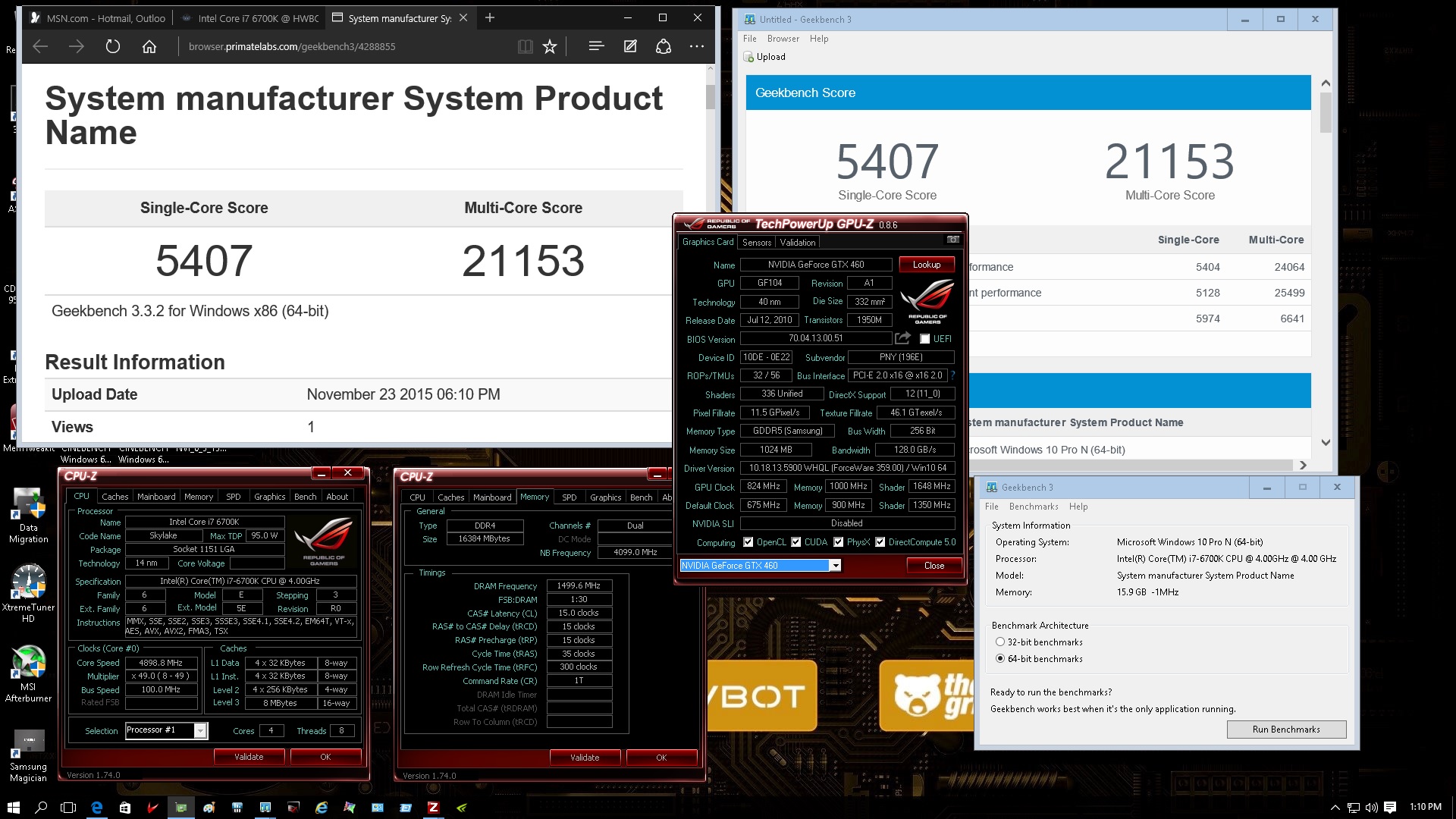The height and width of the screenshot is (819, 1456).
Task: Click OK in right CPU-Z Memory window
Action: [661, 758]
